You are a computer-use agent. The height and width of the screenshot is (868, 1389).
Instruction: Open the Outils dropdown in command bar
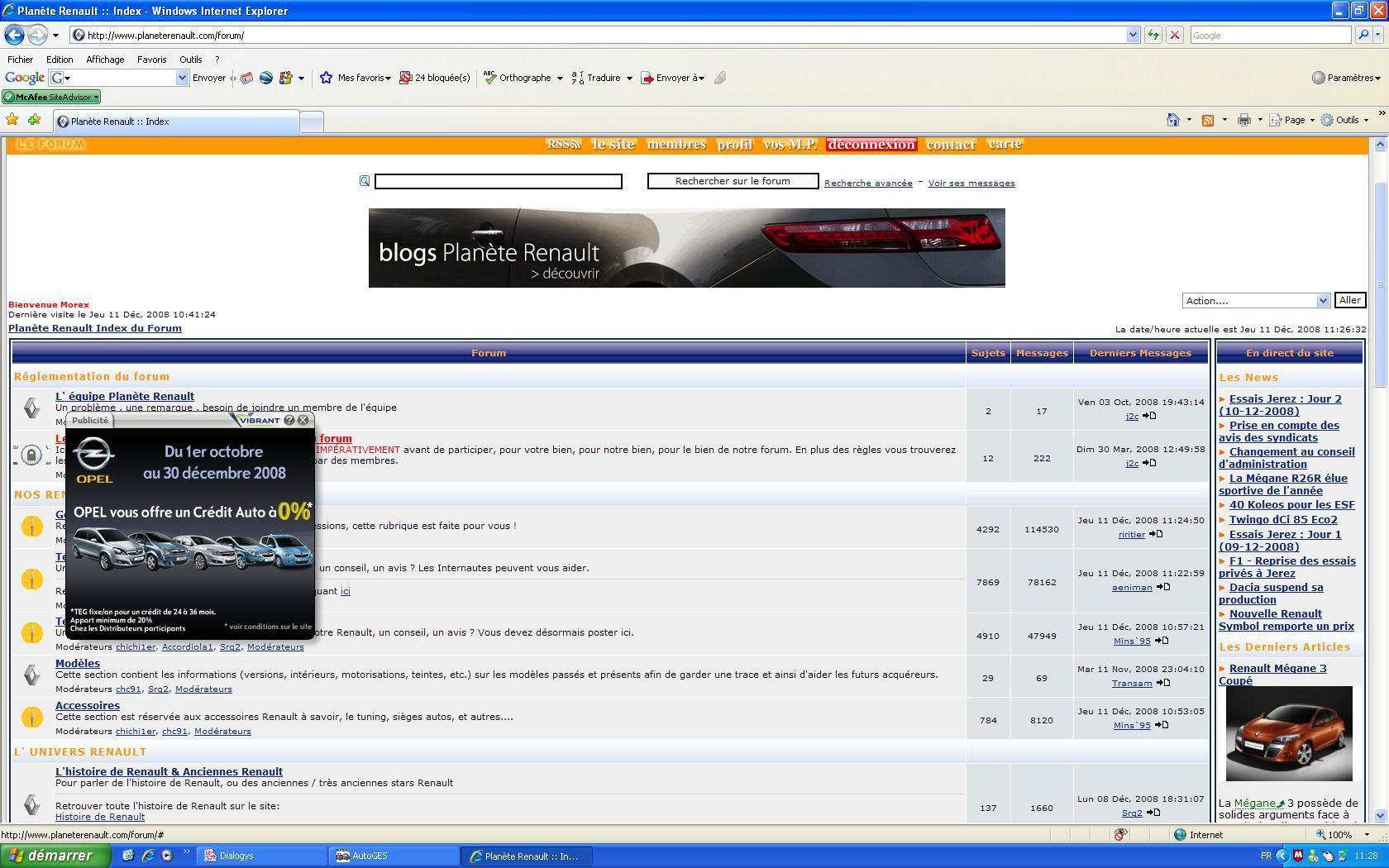coord(1344,120)
